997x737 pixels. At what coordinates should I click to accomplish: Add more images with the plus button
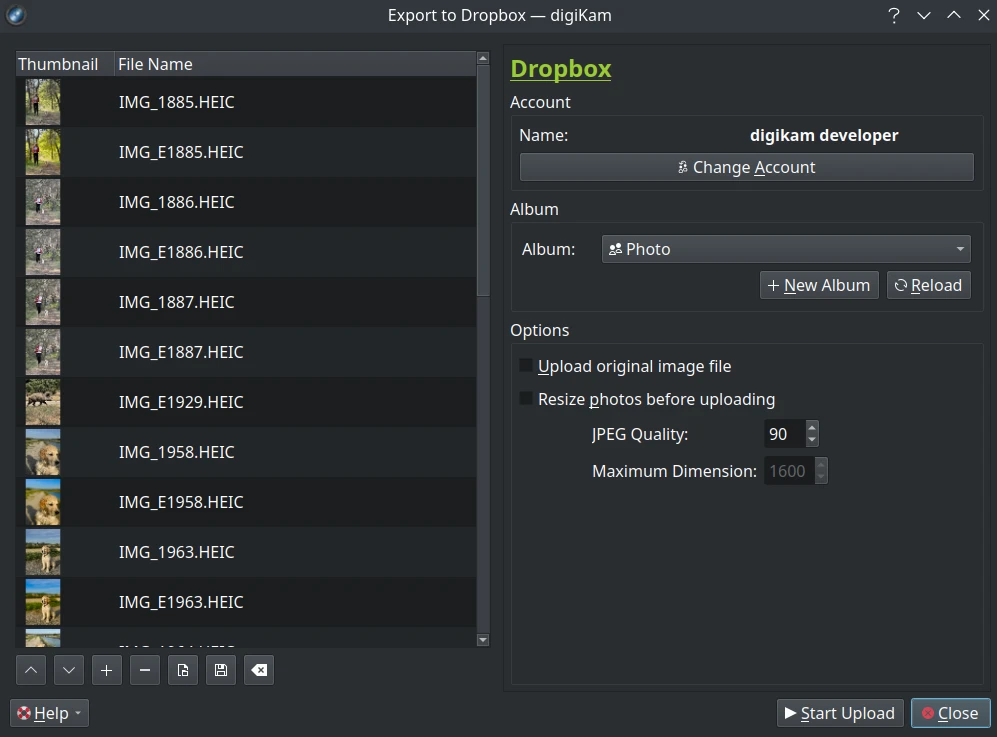106,670
